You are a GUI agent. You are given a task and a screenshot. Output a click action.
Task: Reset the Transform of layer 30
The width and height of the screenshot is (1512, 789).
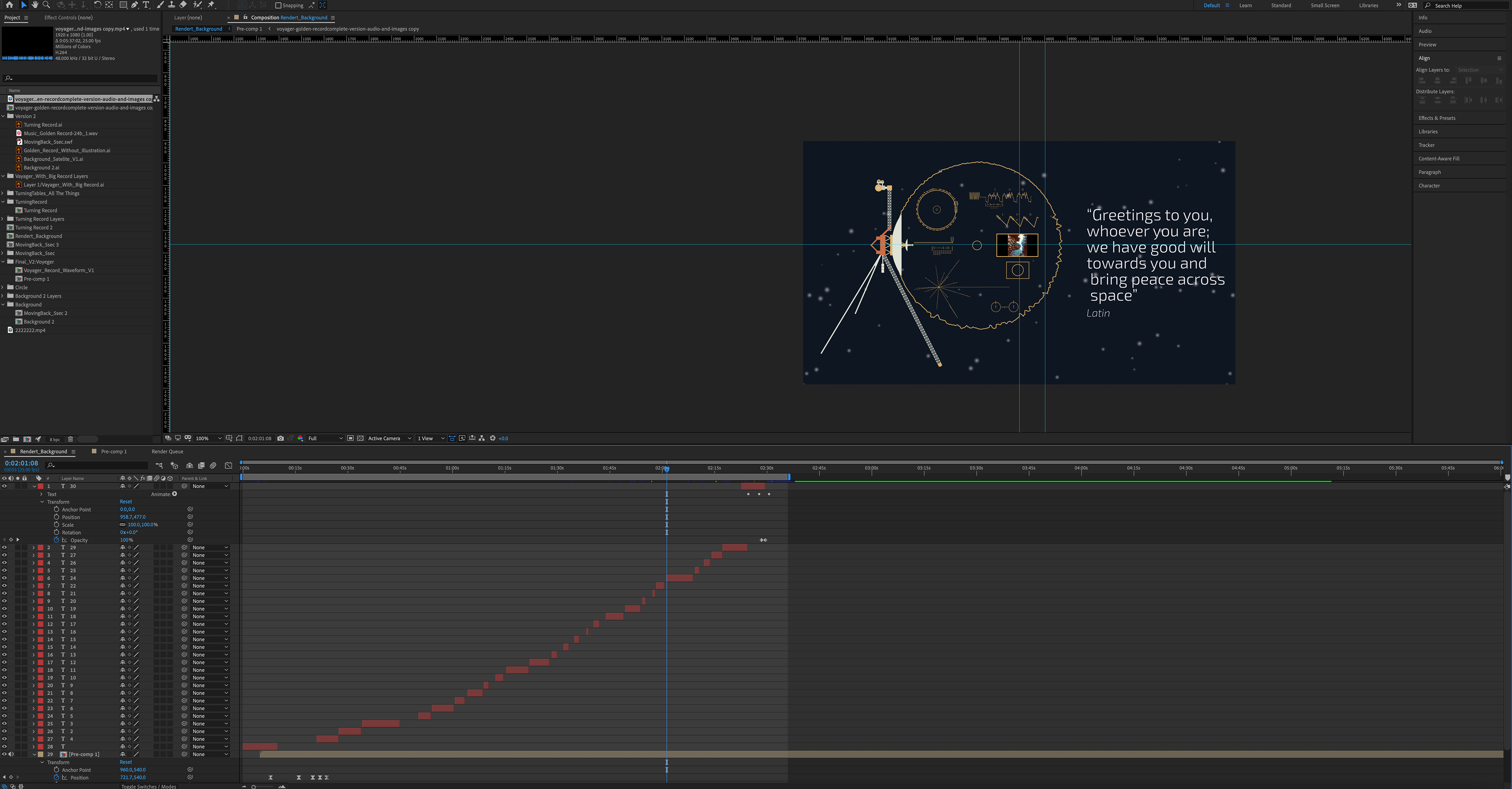[x=126, y=502]
